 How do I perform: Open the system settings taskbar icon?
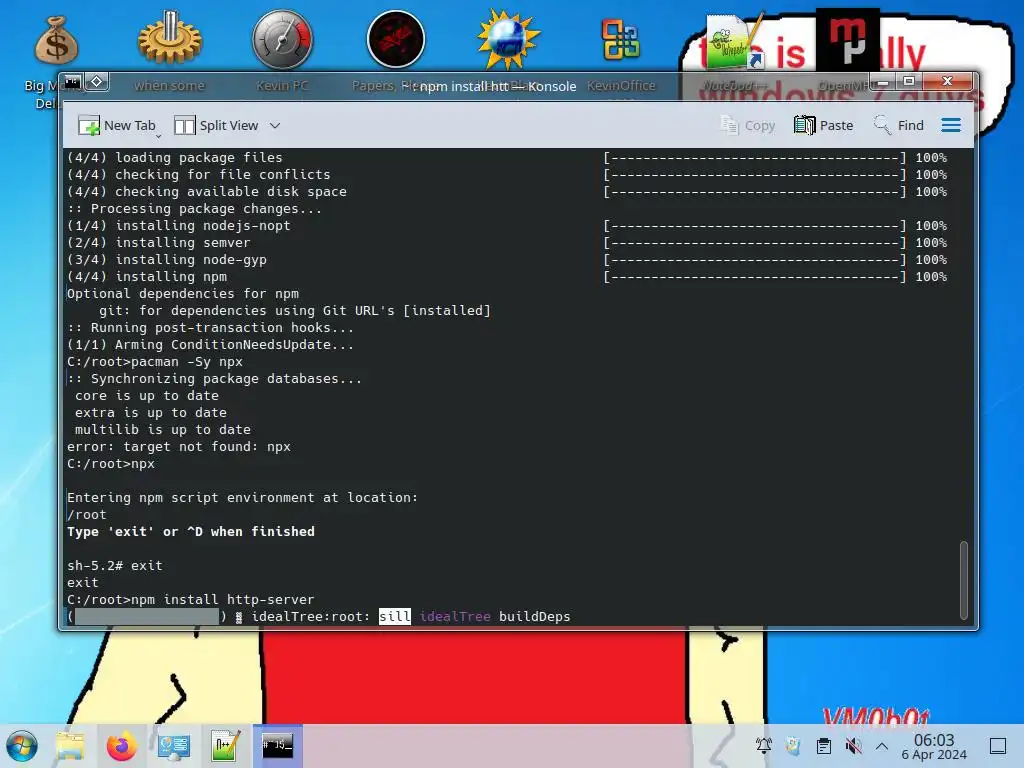[x=173, y=746]
